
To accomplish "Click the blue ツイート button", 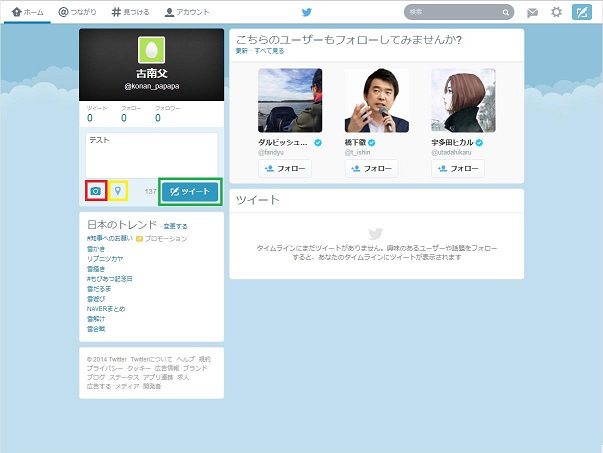I will point(190,192).
